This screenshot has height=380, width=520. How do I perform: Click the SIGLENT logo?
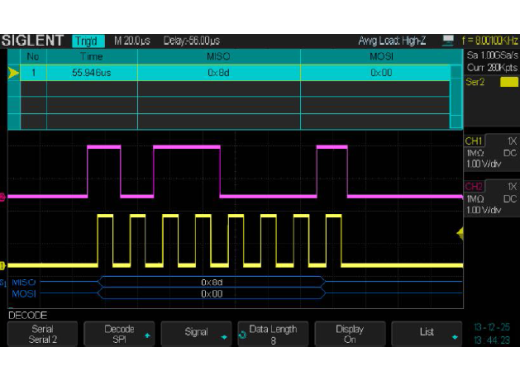32,41
